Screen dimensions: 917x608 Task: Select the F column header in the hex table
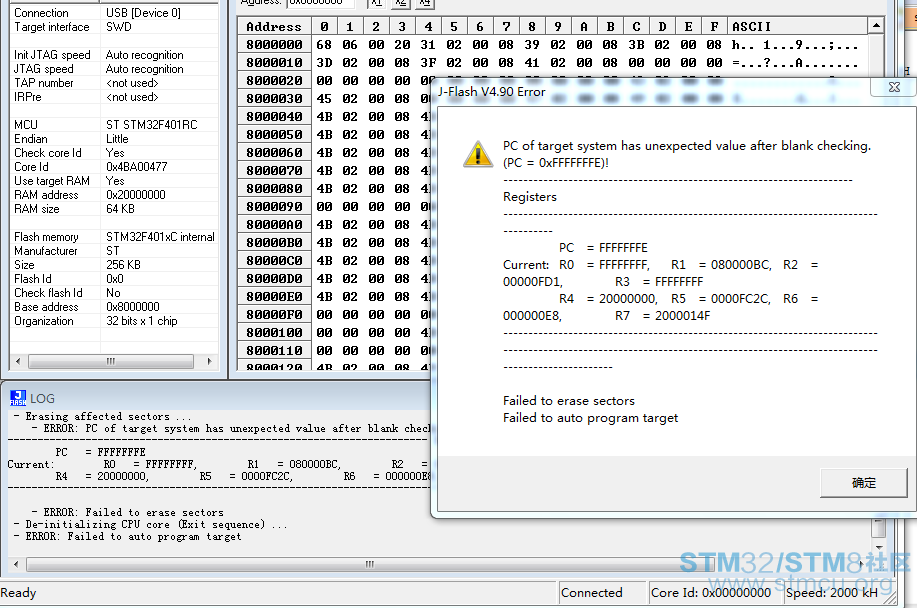pyautogui.click(x=714, y=26)
